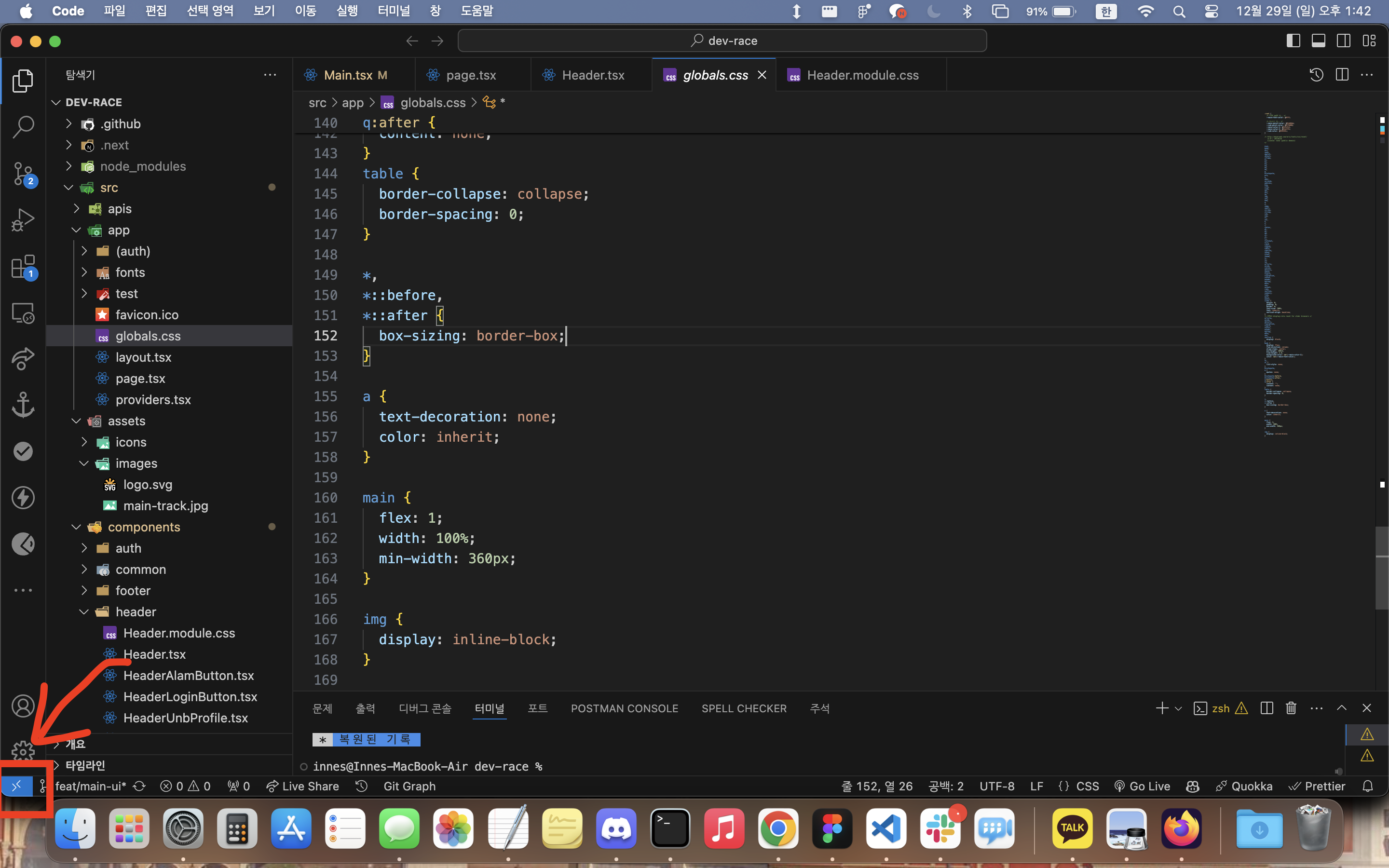Open the notifications bell in status bar
The width and height of the screenshot is (1389, 868).
(1368, 786)
